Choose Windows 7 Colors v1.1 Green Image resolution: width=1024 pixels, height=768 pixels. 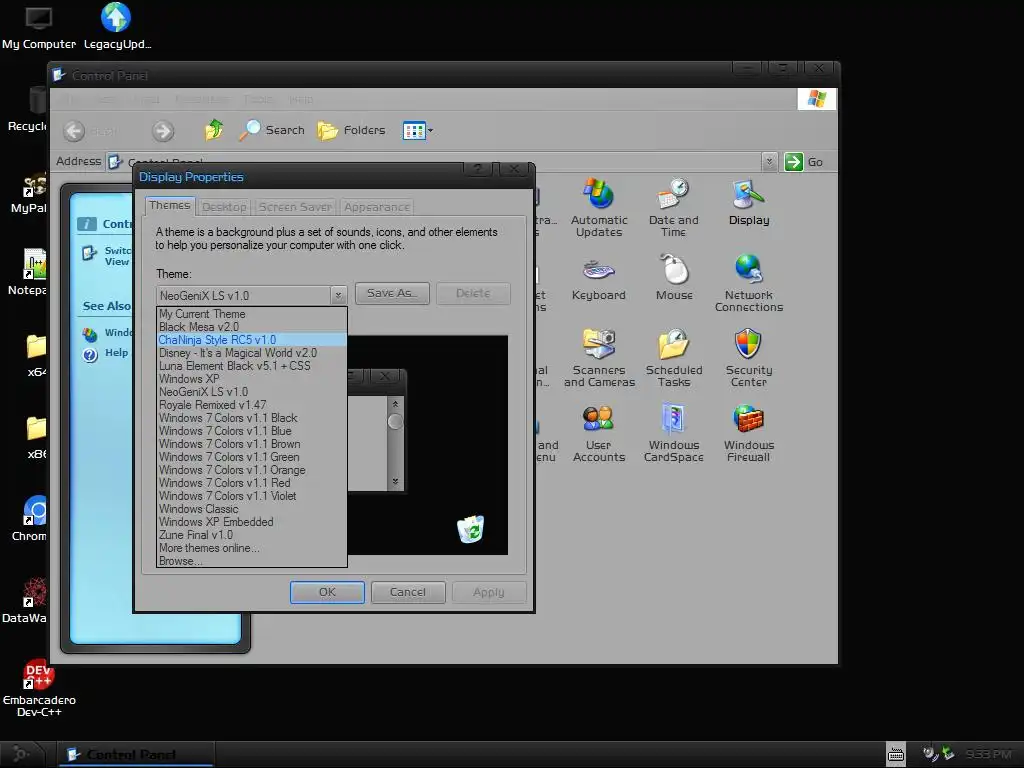click(251, 457)
